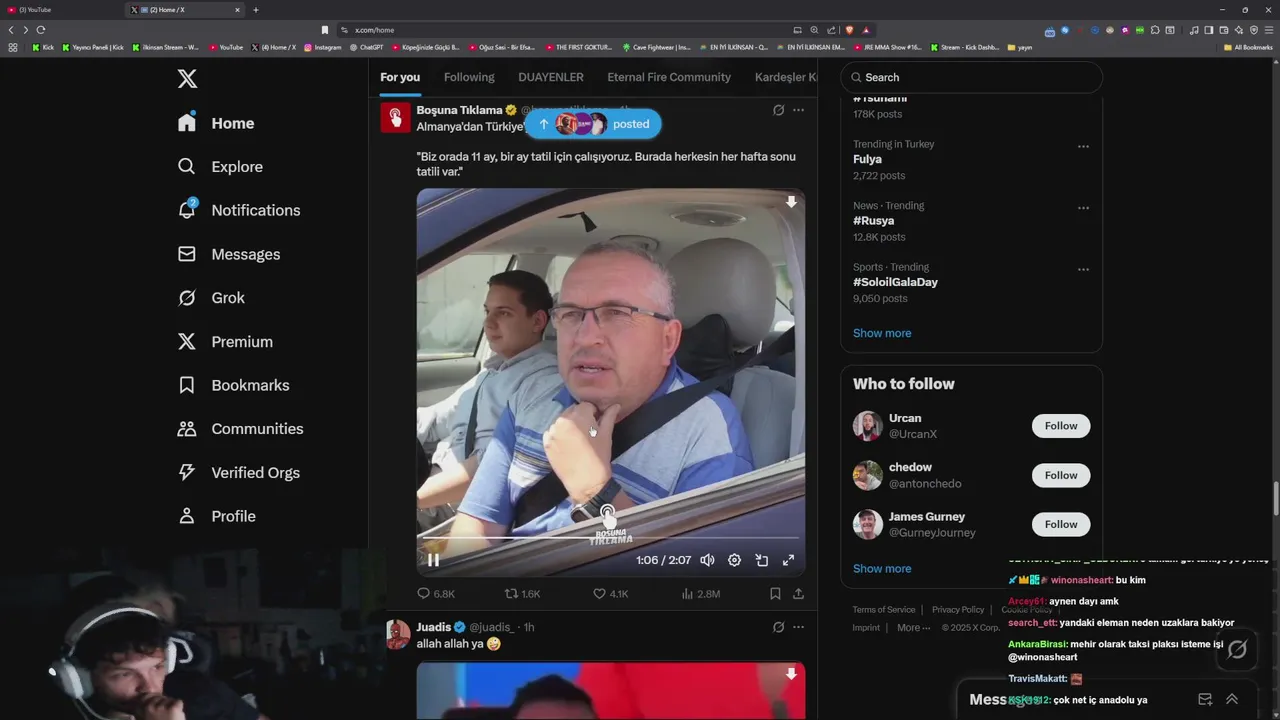Click Grok icon on Juadis post

[x=778, y=627]
